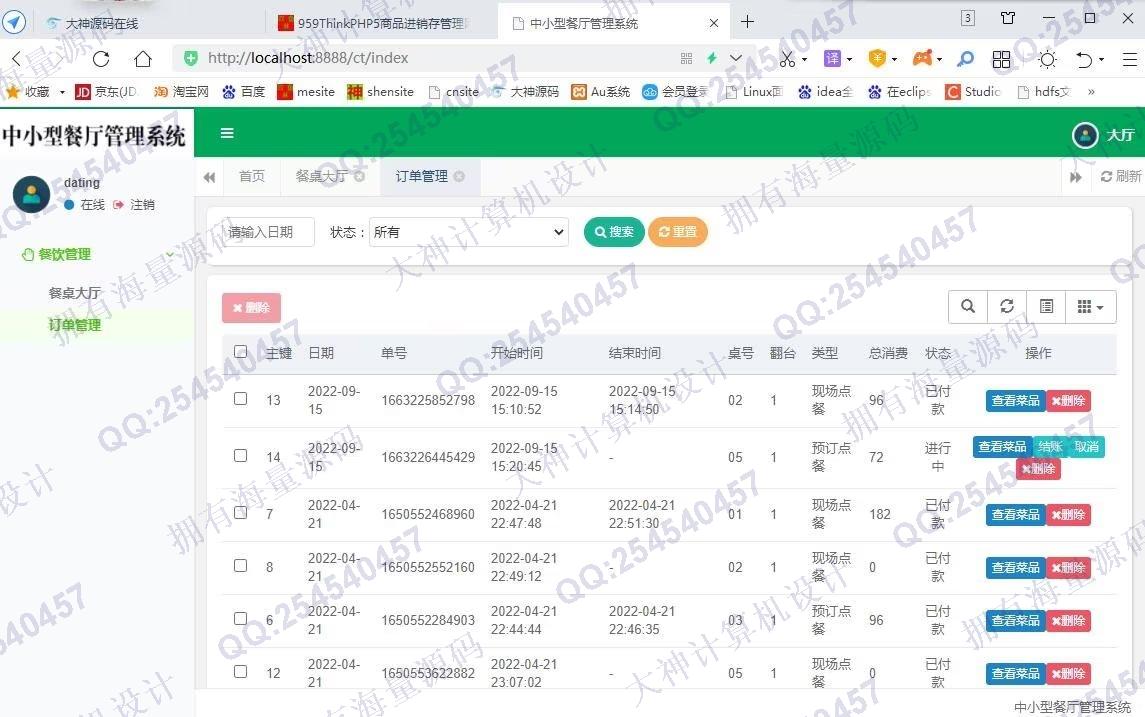Click 查看菜品 for order 13
Screen dimensions: 1145x717
point(1016,401)
